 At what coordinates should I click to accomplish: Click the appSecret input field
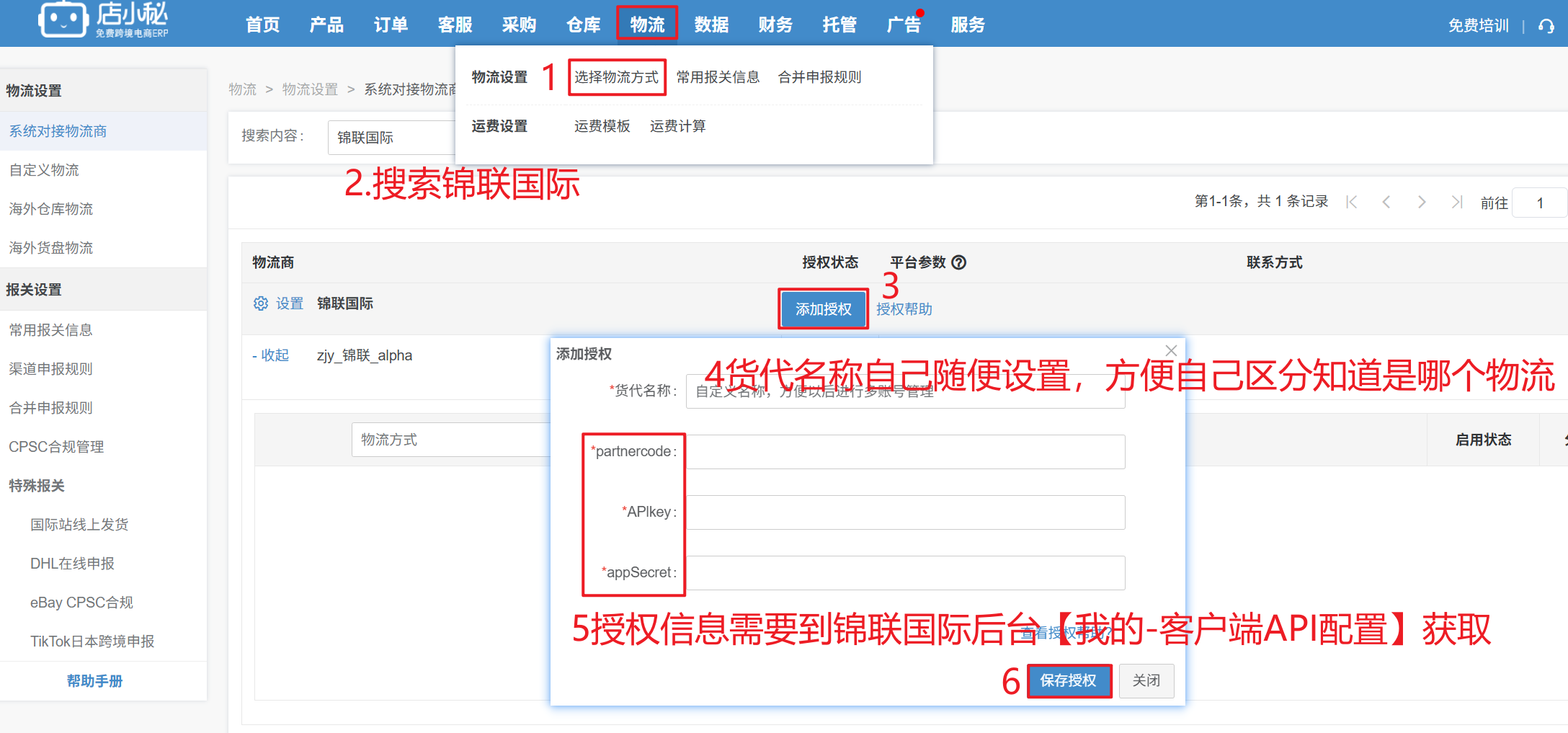point(906,573)
